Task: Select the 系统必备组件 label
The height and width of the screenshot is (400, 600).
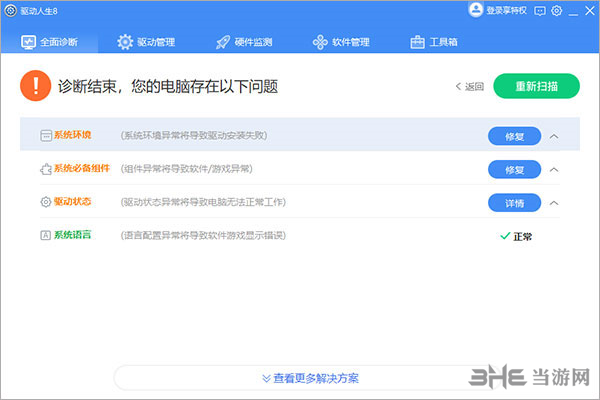Action: (x=82, y=168)
